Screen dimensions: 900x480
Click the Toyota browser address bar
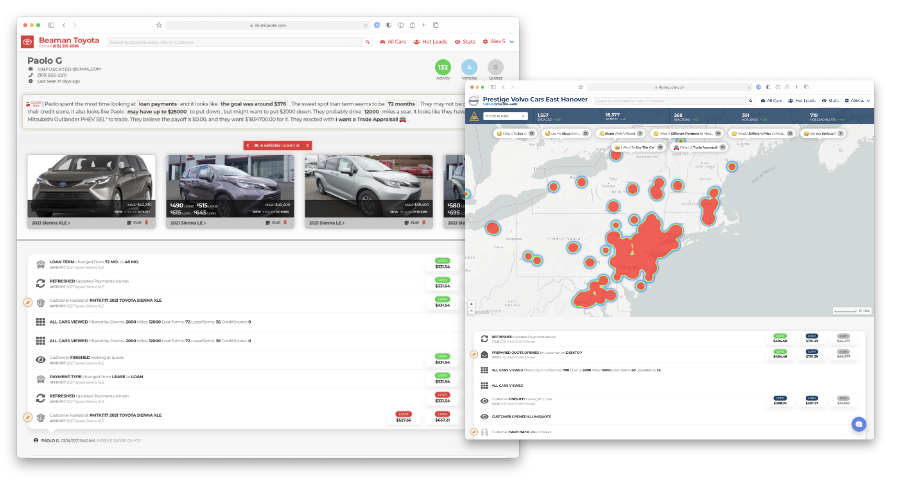click(268, 25)
